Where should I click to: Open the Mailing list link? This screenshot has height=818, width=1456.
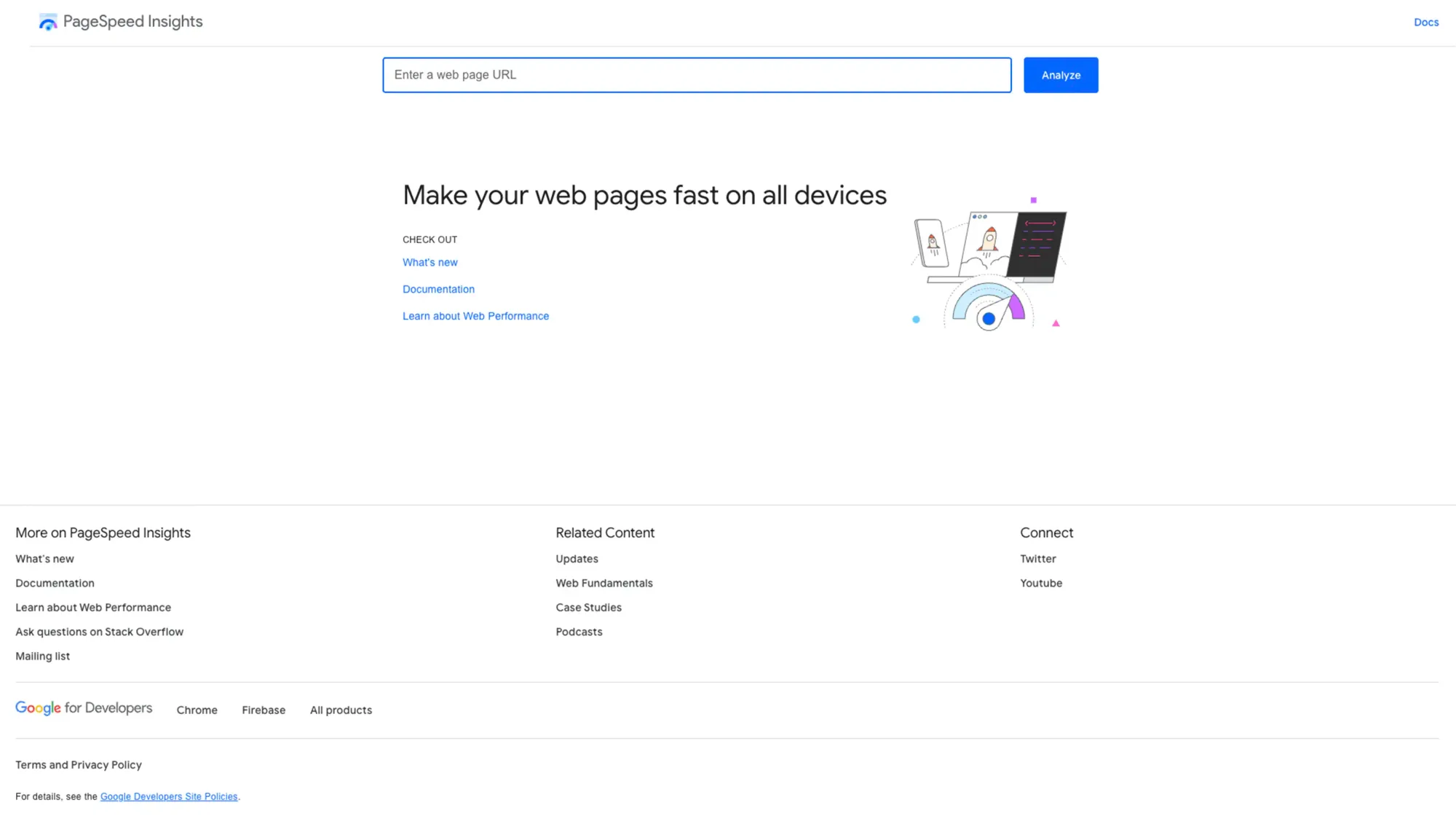pos(42,656)
